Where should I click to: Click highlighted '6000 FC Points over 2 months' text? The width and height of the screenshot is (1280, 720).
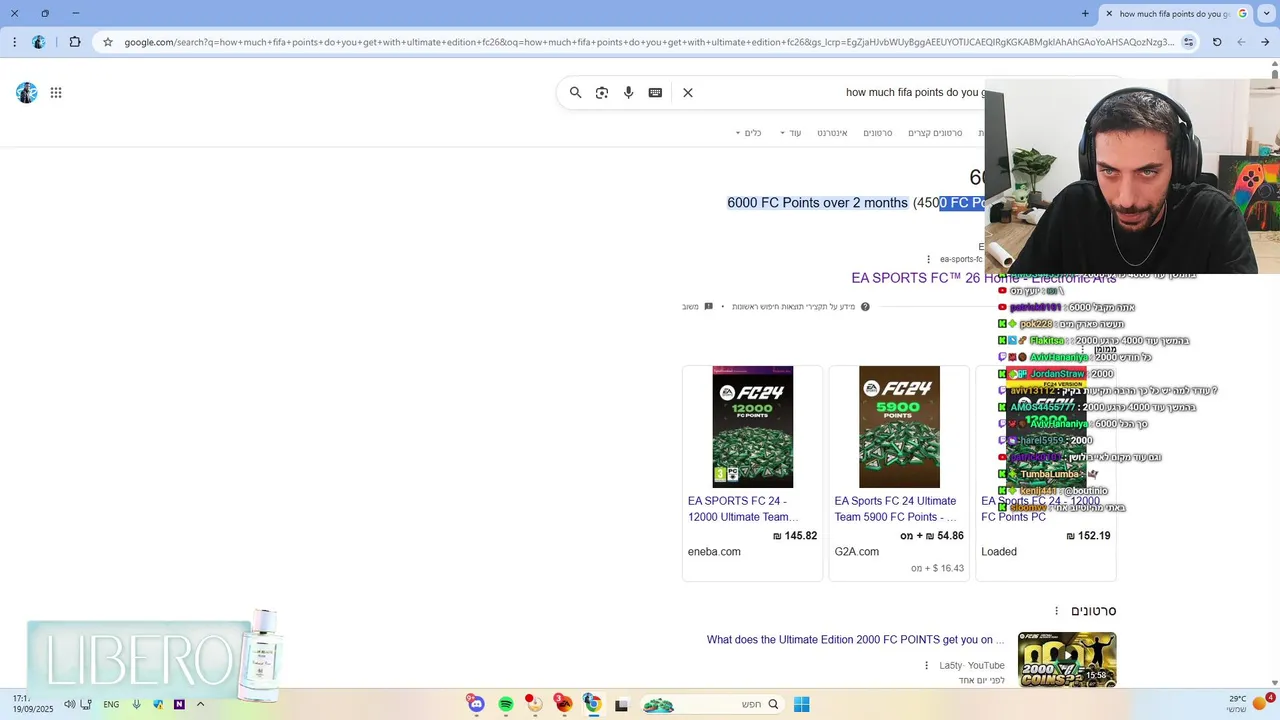pyautogui.click(x=817, y=203)
